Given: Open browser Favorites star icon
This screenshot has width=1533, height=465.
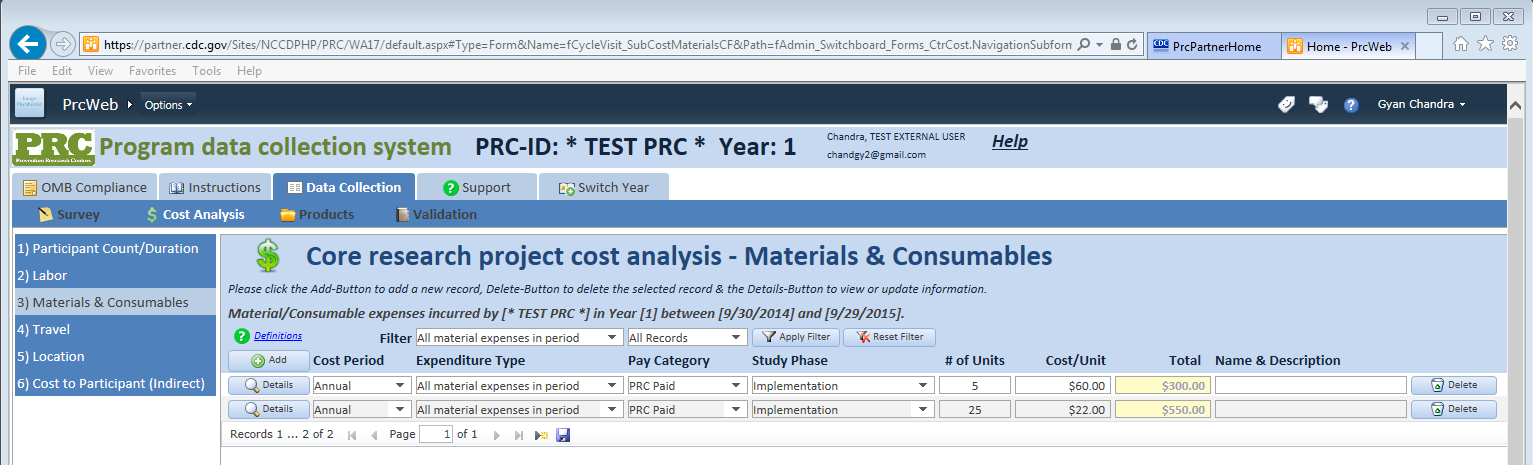Looking at the screenshot, I should tap(1486, 44).
